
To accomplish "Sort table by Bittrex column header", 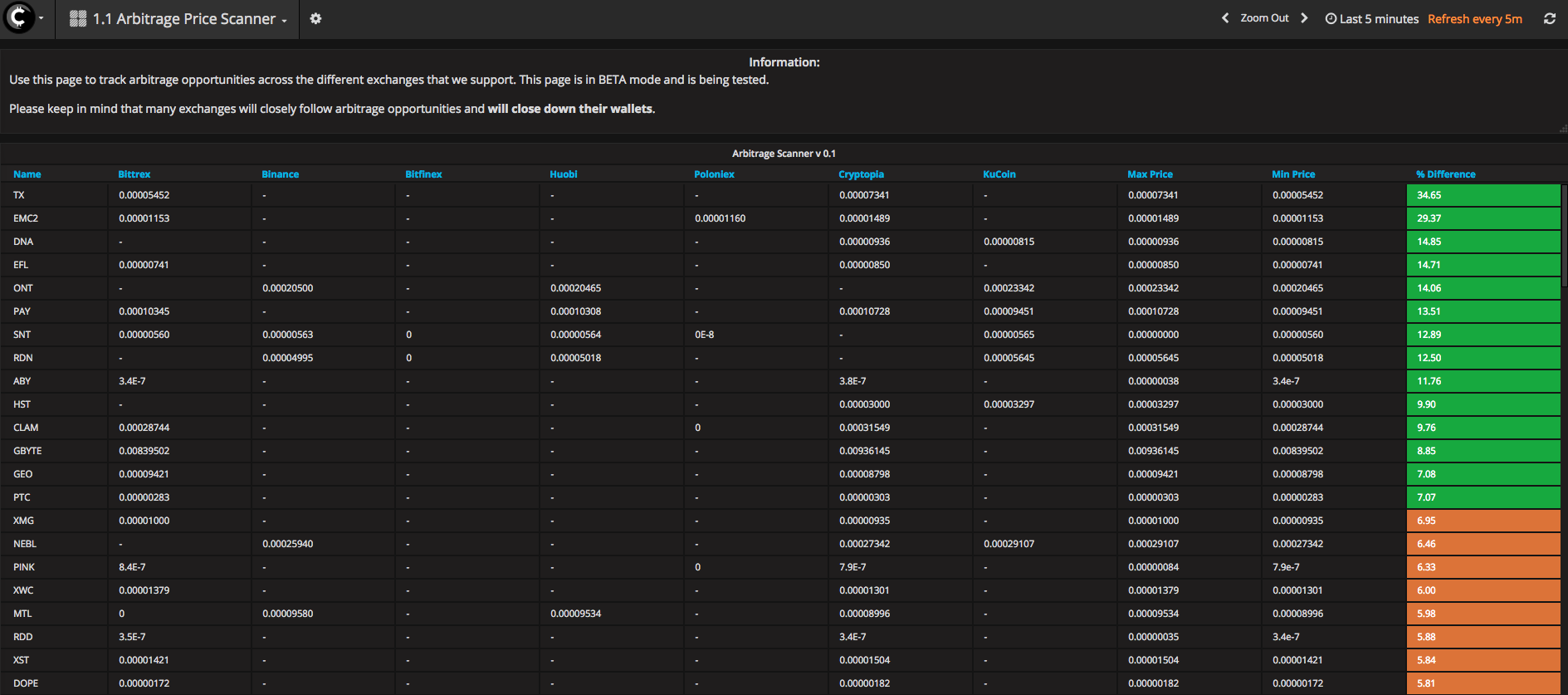I will (x=134, y=174).
